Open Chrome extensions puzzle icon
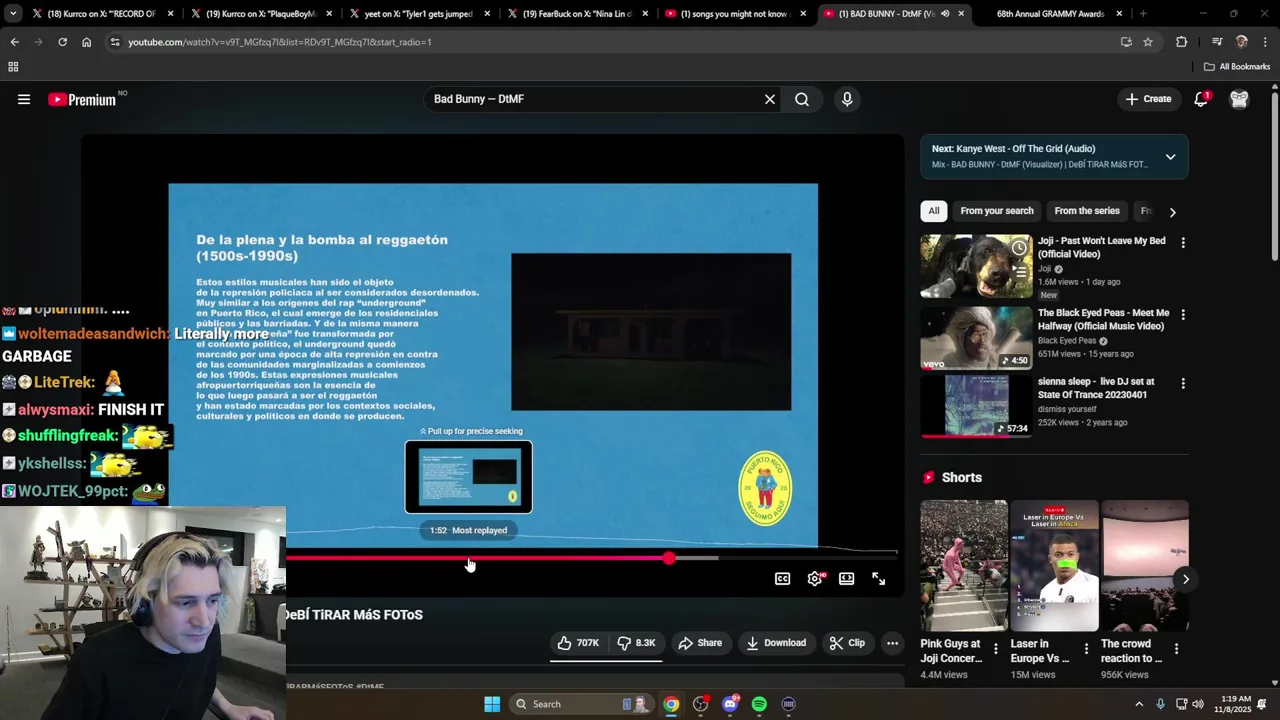Image resolution: width=1280 pixels, height=720 pixels. coord(1181,42)
